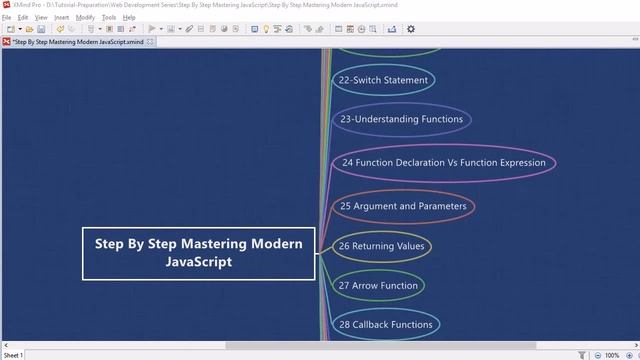This screenshot has height=360, width=640.
Task: Click the filter funnel icon in status bar
Action: coord(582,355)
